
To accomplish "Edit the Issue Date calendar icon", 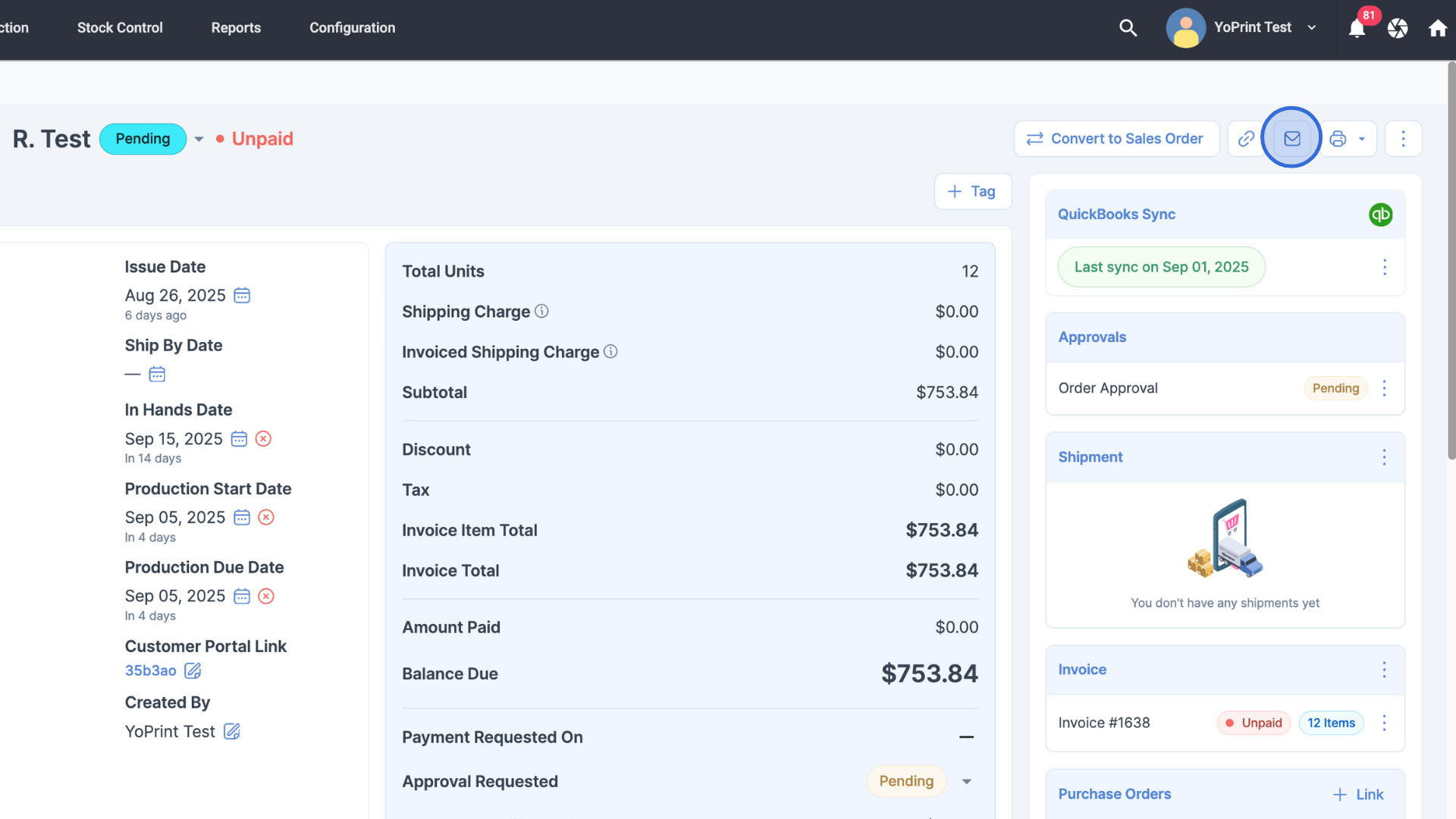I will coord(242,295).
